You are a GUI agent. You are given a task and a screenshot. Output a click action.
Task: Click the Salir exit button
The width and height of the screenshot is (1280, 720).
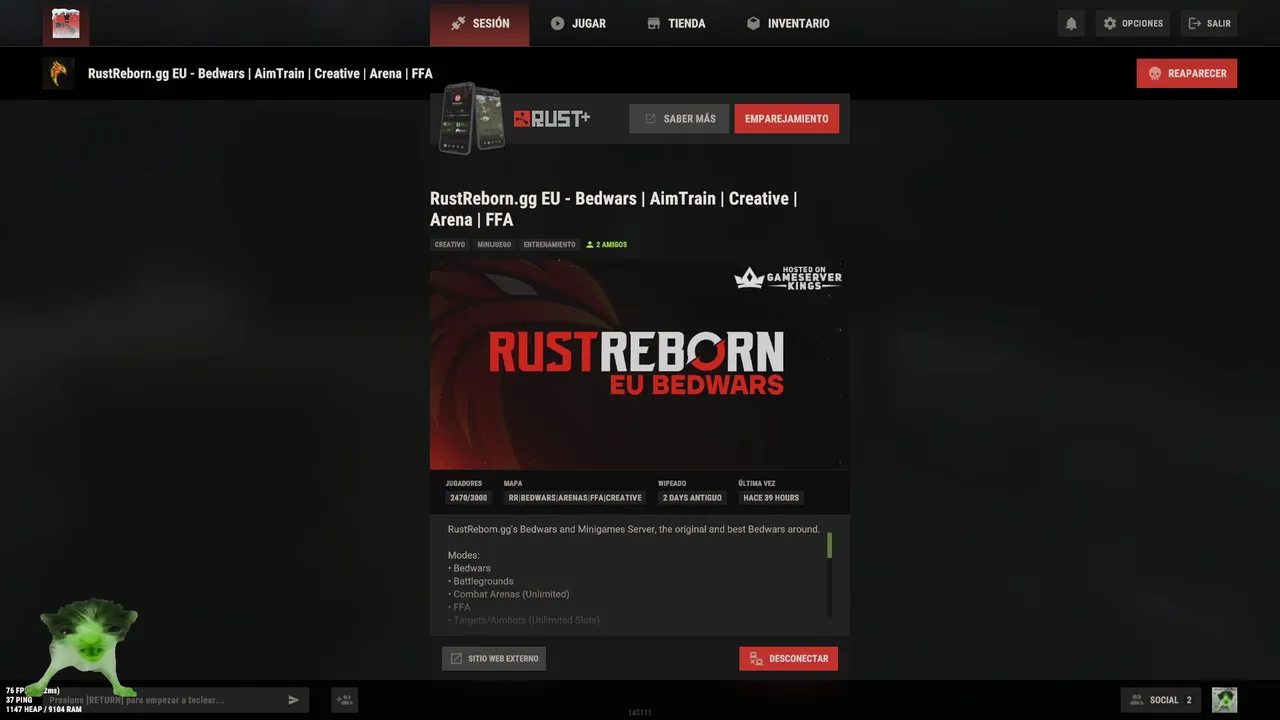pyautogui.click(x=1209, y=23)
